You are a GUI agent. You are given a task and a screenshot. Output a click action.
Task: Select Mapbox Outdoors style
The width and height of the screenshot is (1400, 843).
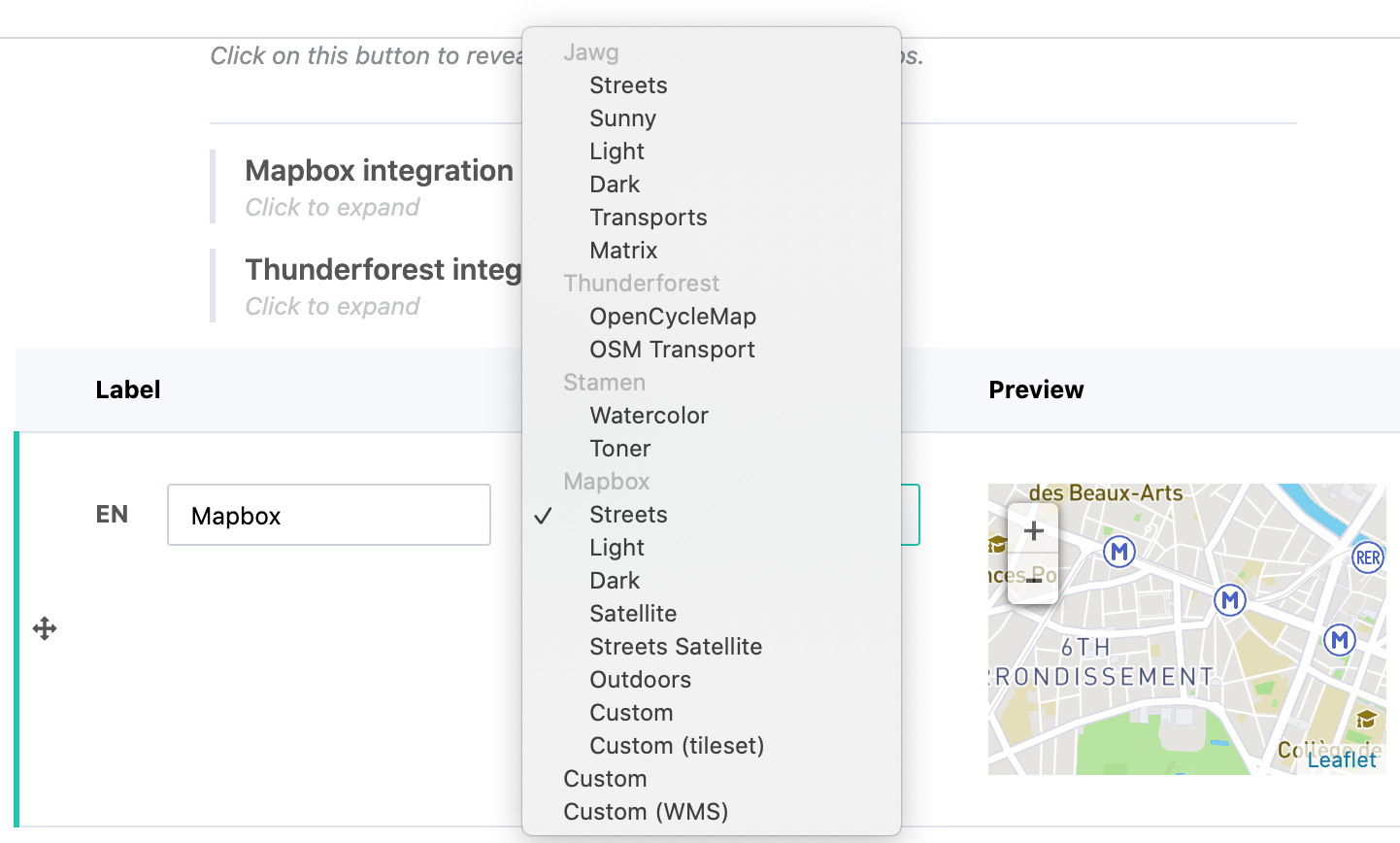pyautogui.click(x=640, y=680)
